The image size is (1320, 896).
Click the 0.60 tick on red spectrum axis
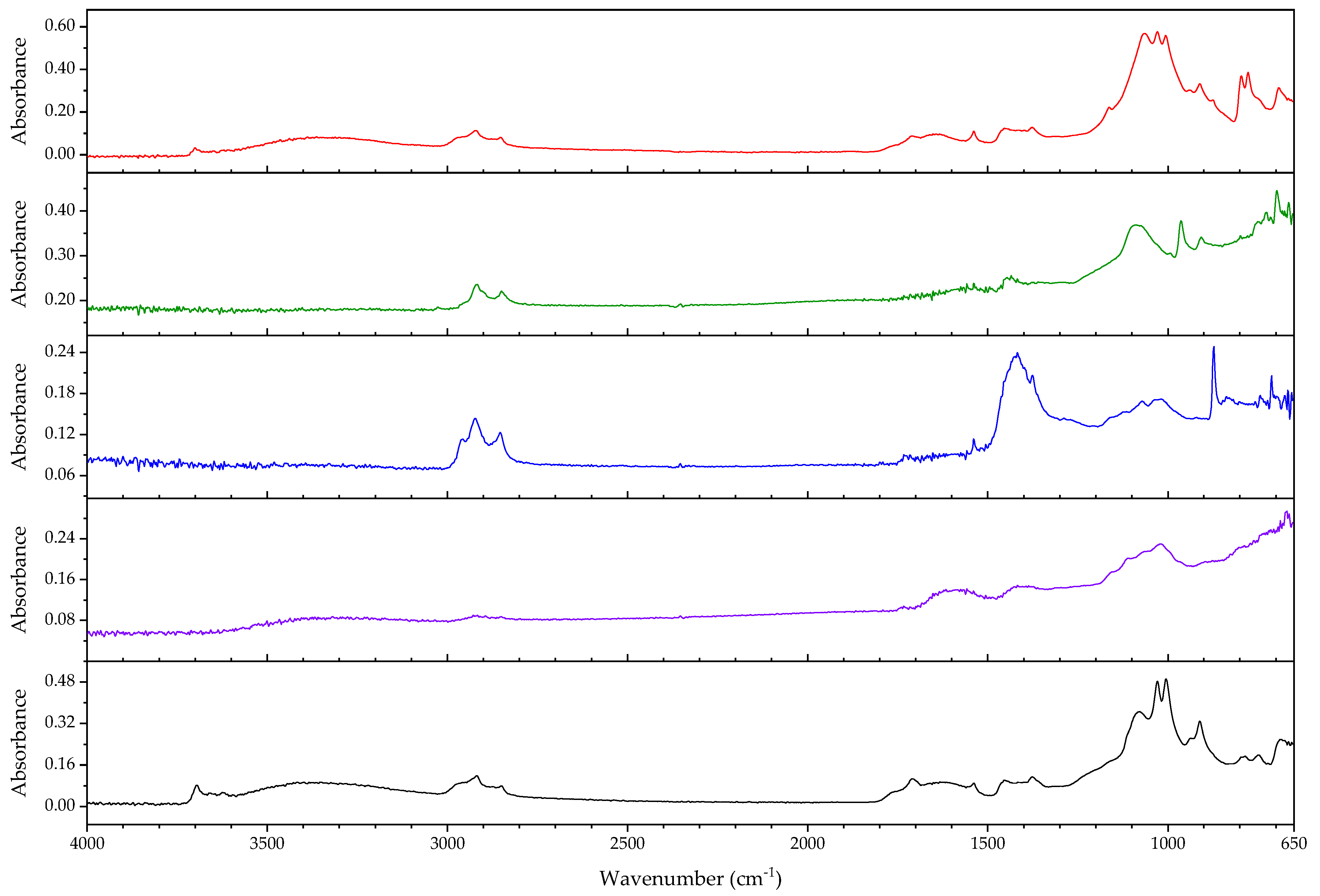(60, 25)
